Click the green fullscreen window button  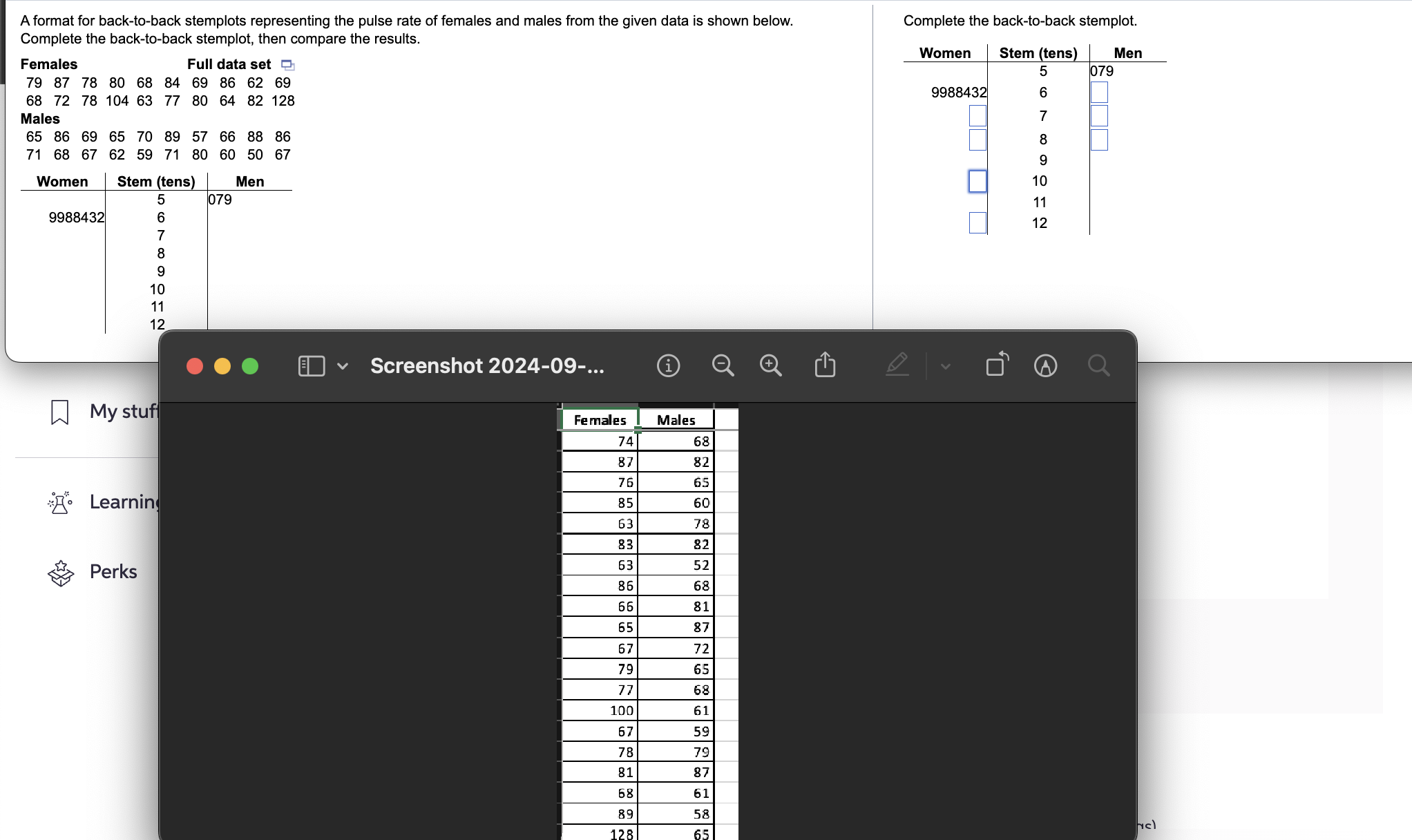tap(250, 366)
